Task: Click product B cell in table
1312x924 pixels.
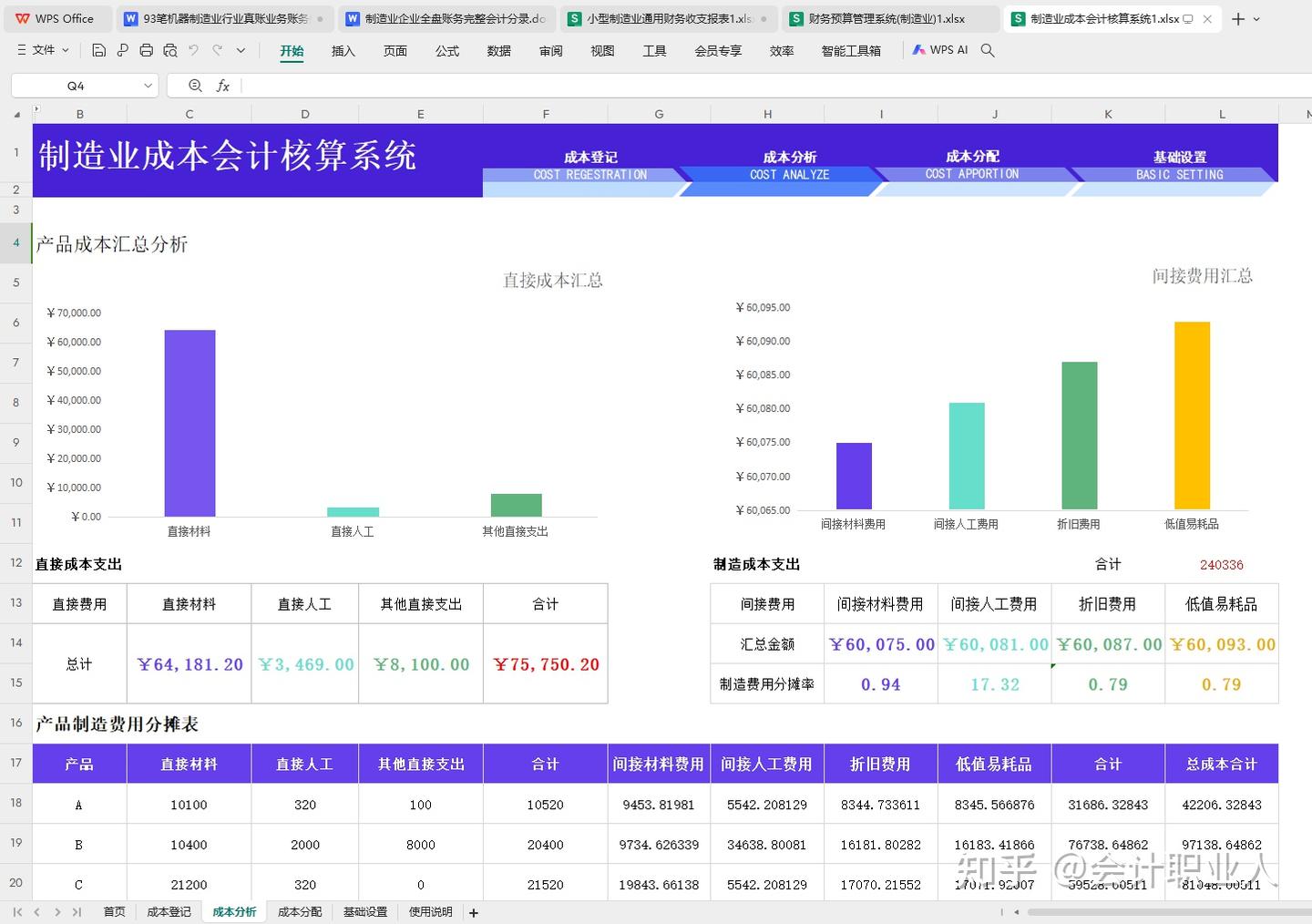Action: [79, 845]
